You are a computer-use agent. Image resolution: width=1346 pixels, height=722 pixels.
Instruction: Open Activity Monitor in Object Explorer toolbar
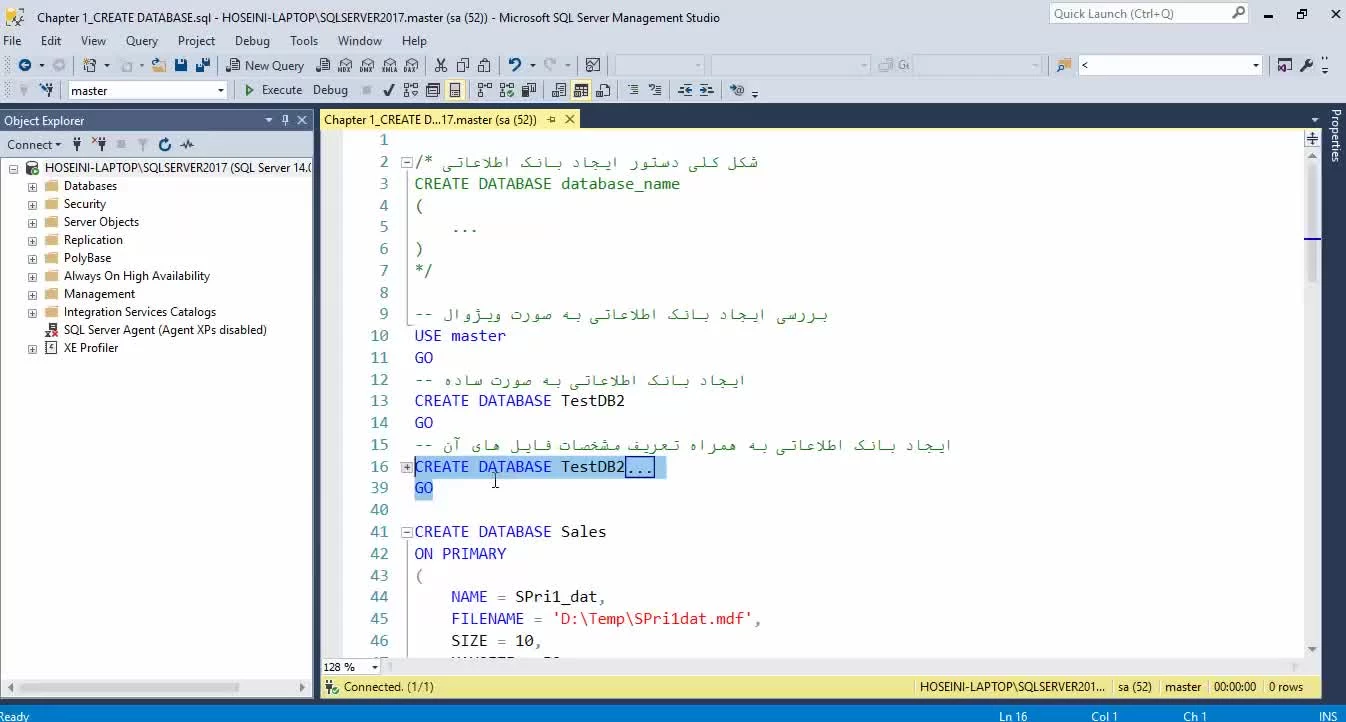[187, 144]
